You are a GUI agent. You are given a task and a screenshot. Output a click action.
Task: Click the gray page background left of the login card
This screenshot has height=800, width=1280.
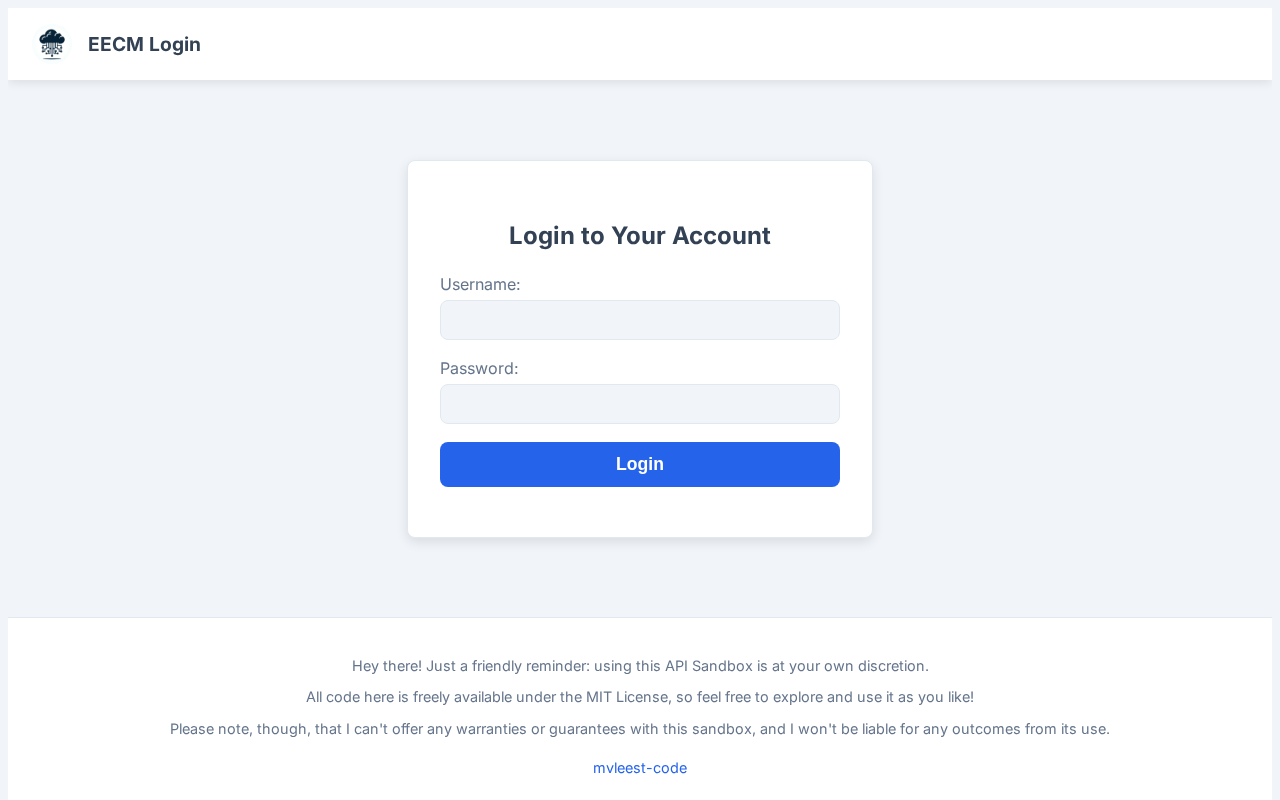tap(200, 350)
